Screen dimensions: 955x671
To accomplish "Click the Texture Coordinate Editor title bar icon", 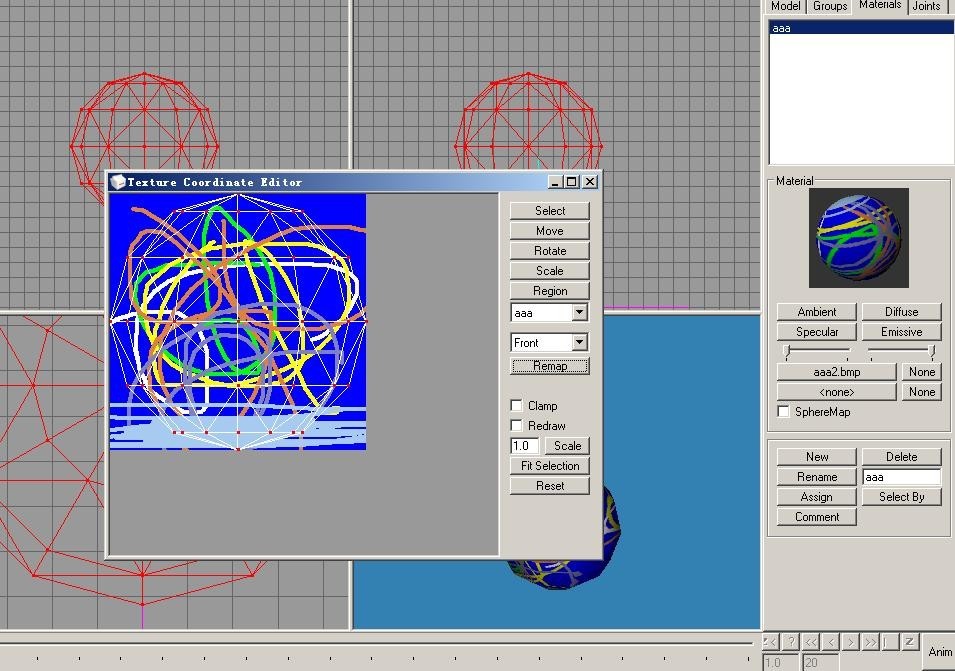I will coord(118,181).
